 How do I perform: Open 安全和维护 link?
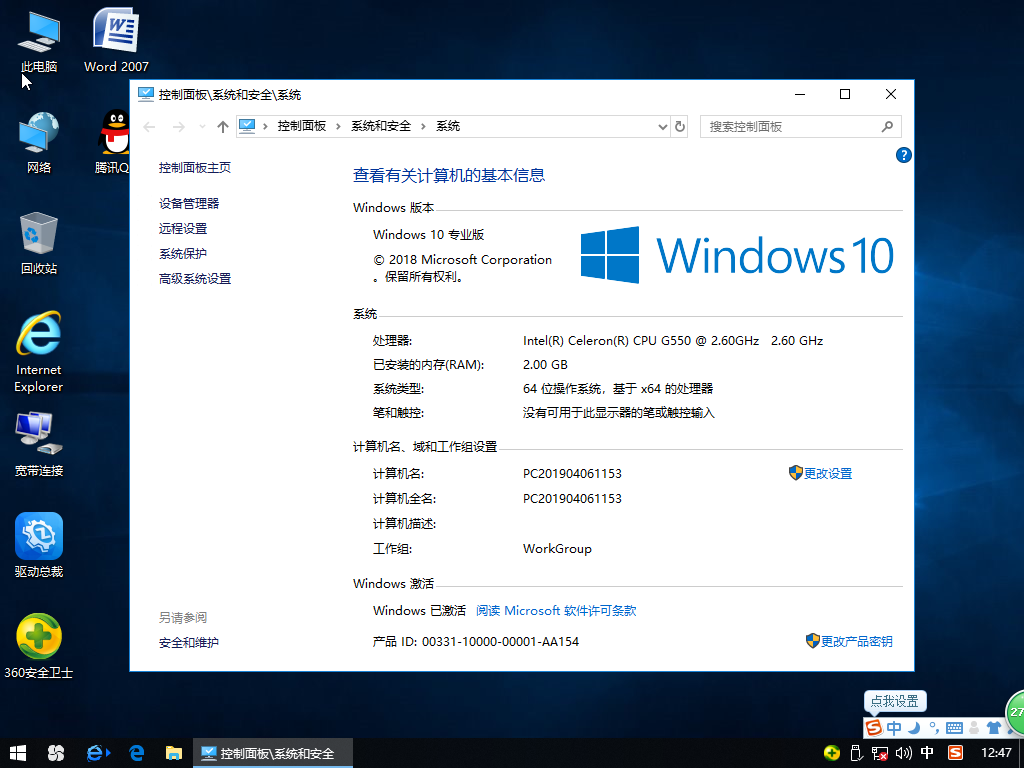pyautogui.click(x=189, y=643)
